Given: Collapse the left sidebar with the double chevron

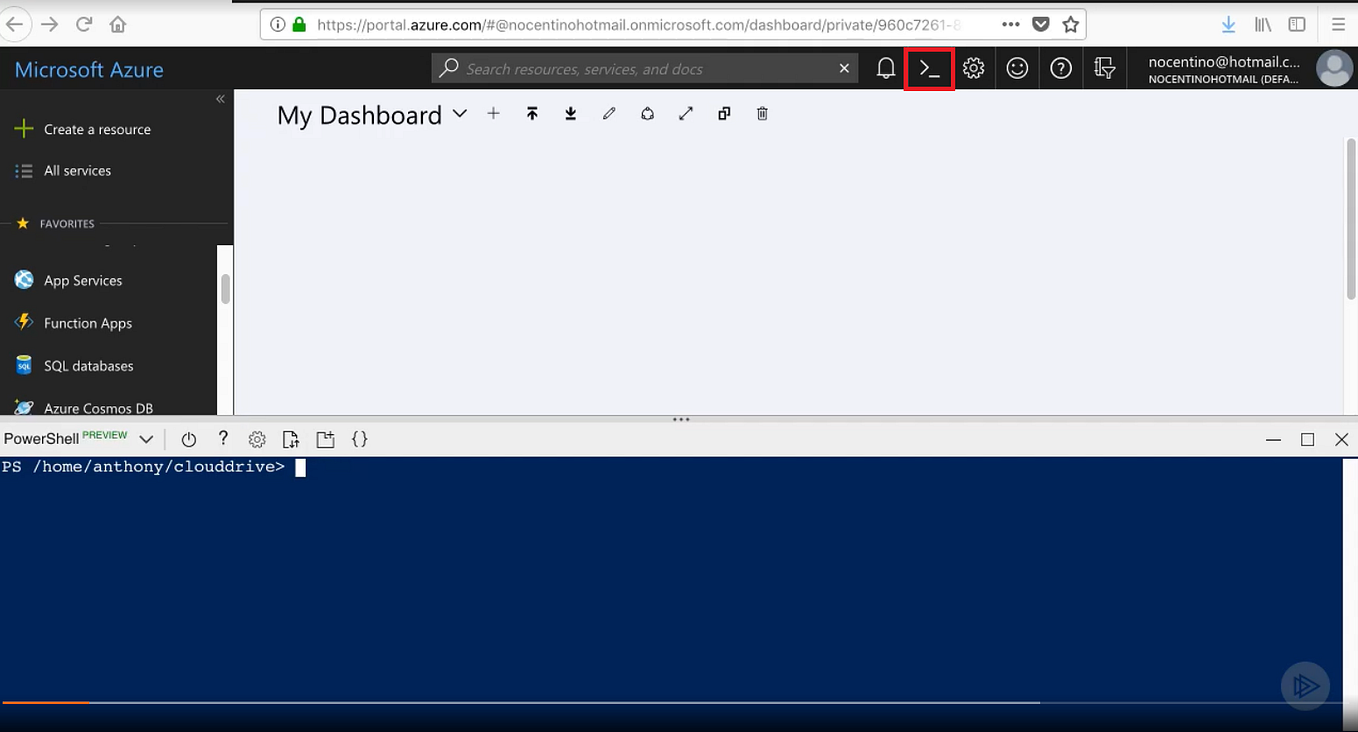Looking at the screenshot, I should click(220, 99).
